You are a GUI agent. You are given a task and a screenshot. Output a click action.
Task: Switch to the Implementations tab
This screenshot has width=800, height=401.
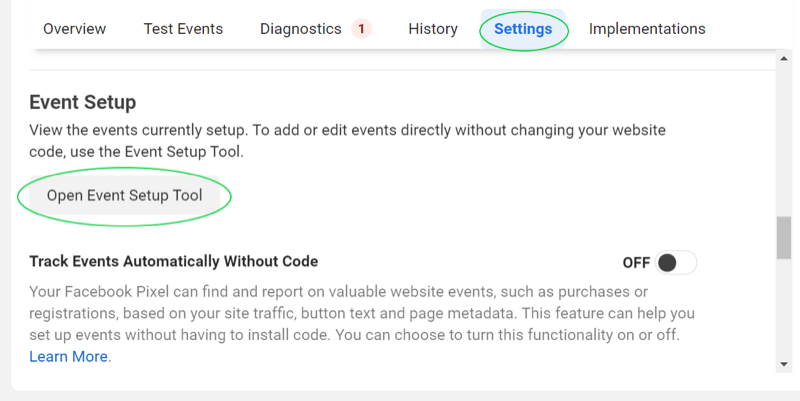647,29
